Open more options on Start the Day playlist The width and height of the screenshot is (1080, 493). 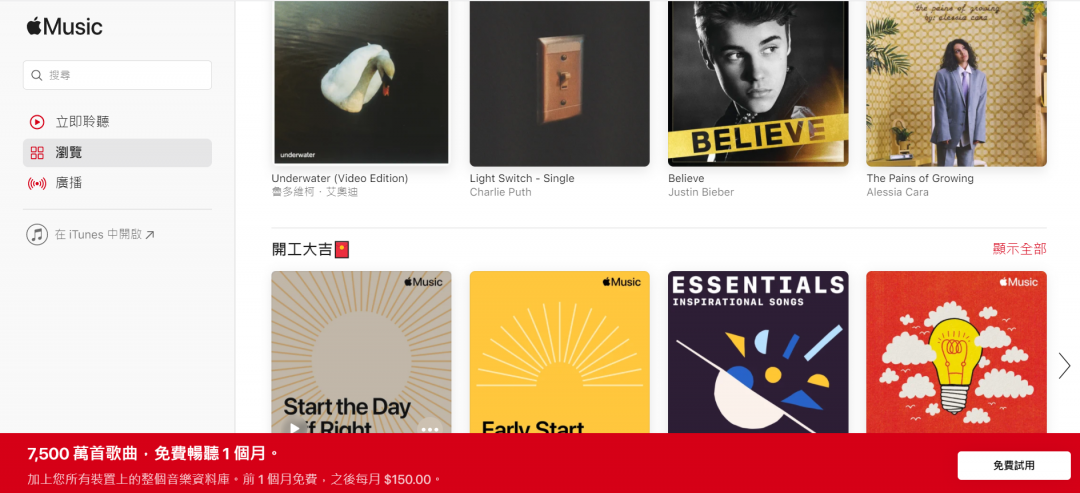point(430,428)
